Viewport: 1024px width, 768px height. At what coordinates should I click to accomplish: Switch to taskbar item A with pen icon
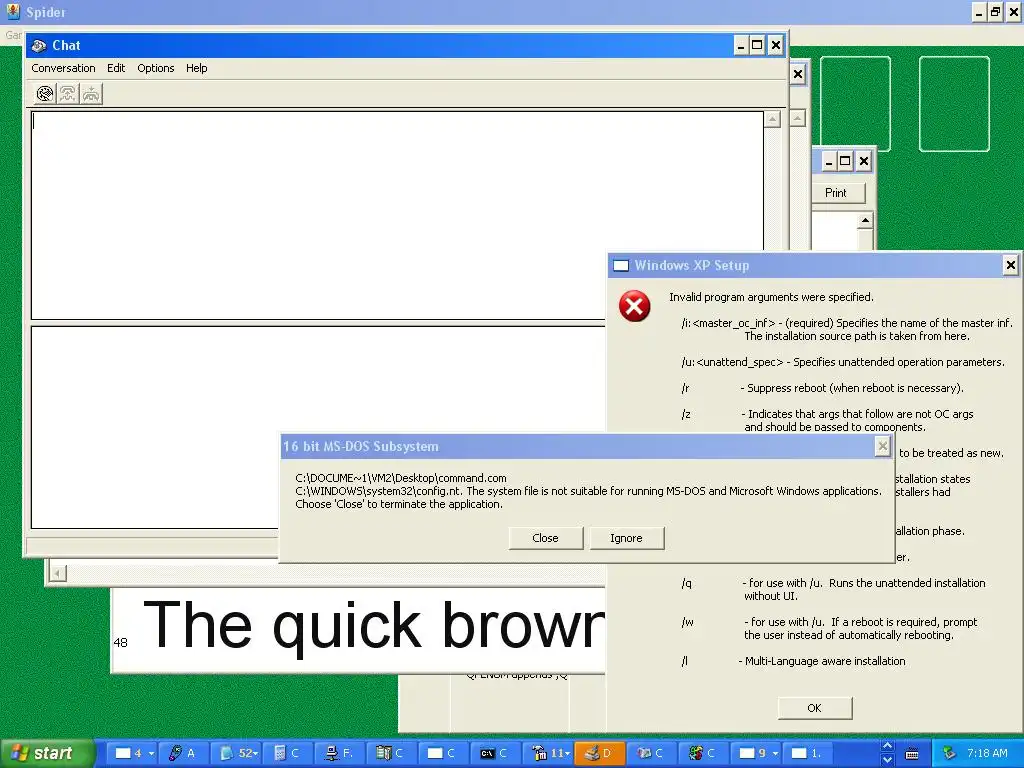(x=183, y=754)
